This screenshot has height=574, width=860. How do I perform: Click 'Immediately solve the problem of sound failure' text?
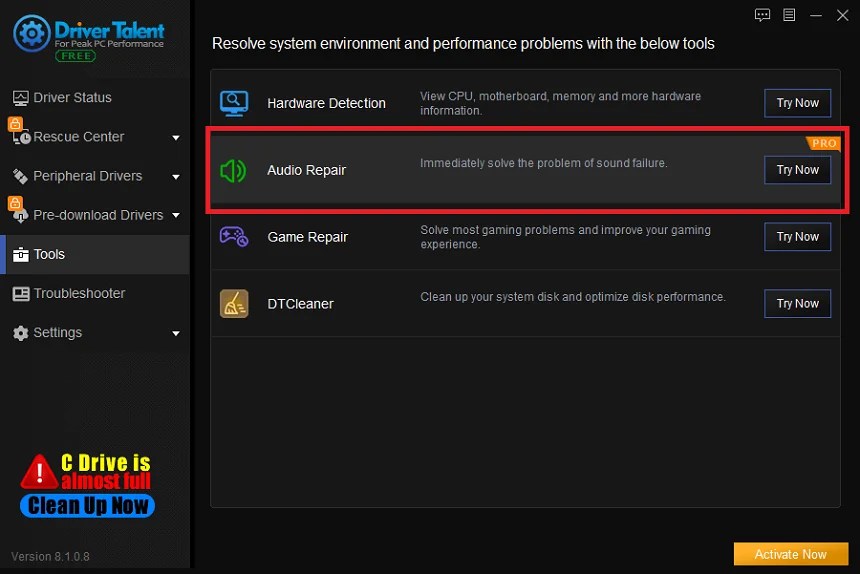(x=544, y=163)
